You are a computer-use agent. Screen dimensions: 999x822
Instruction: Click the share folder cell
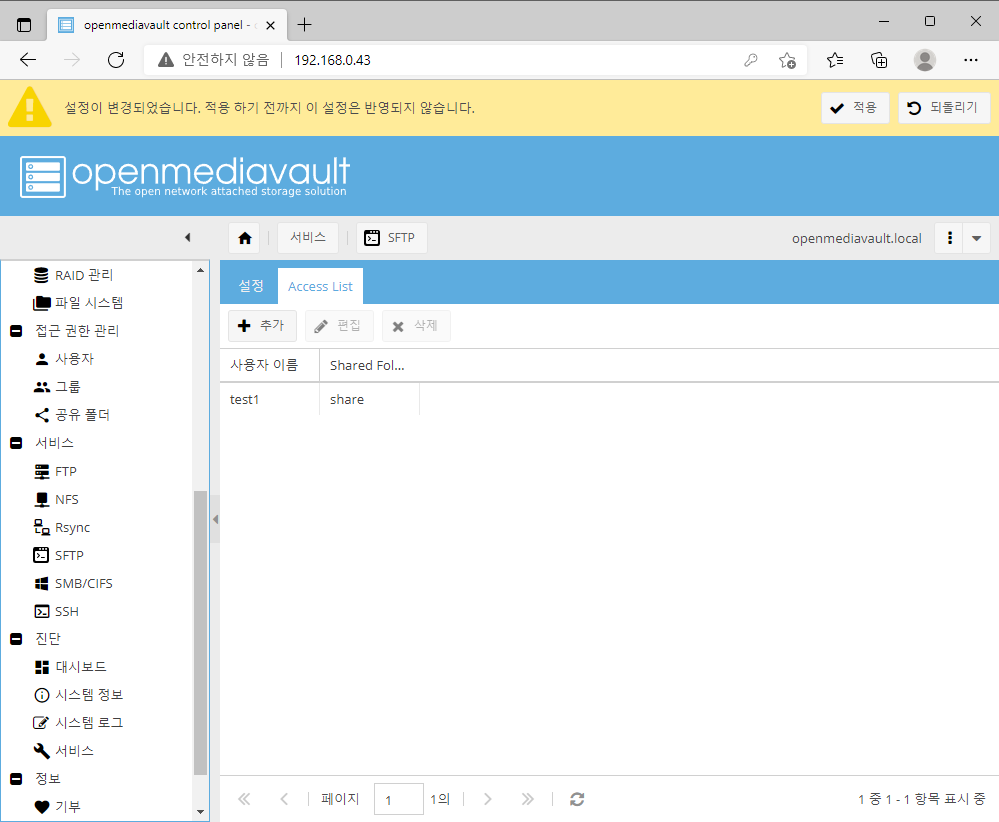coord(370,400)
